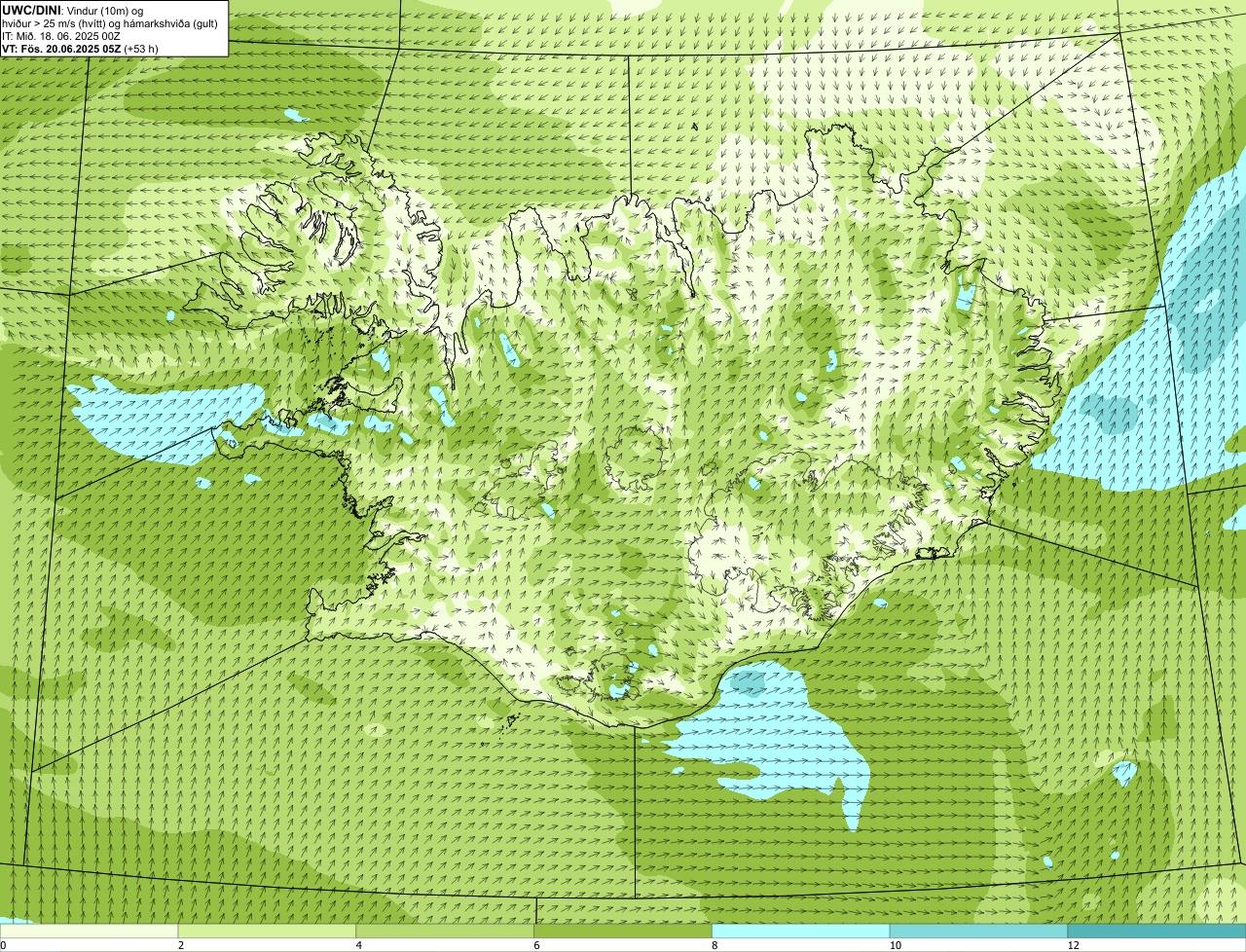The height and width of the screenshot is (952, 1246).
Task: Click the 'hviður > 25 m/s (hvítt)' description line
Action: (110, 23)
